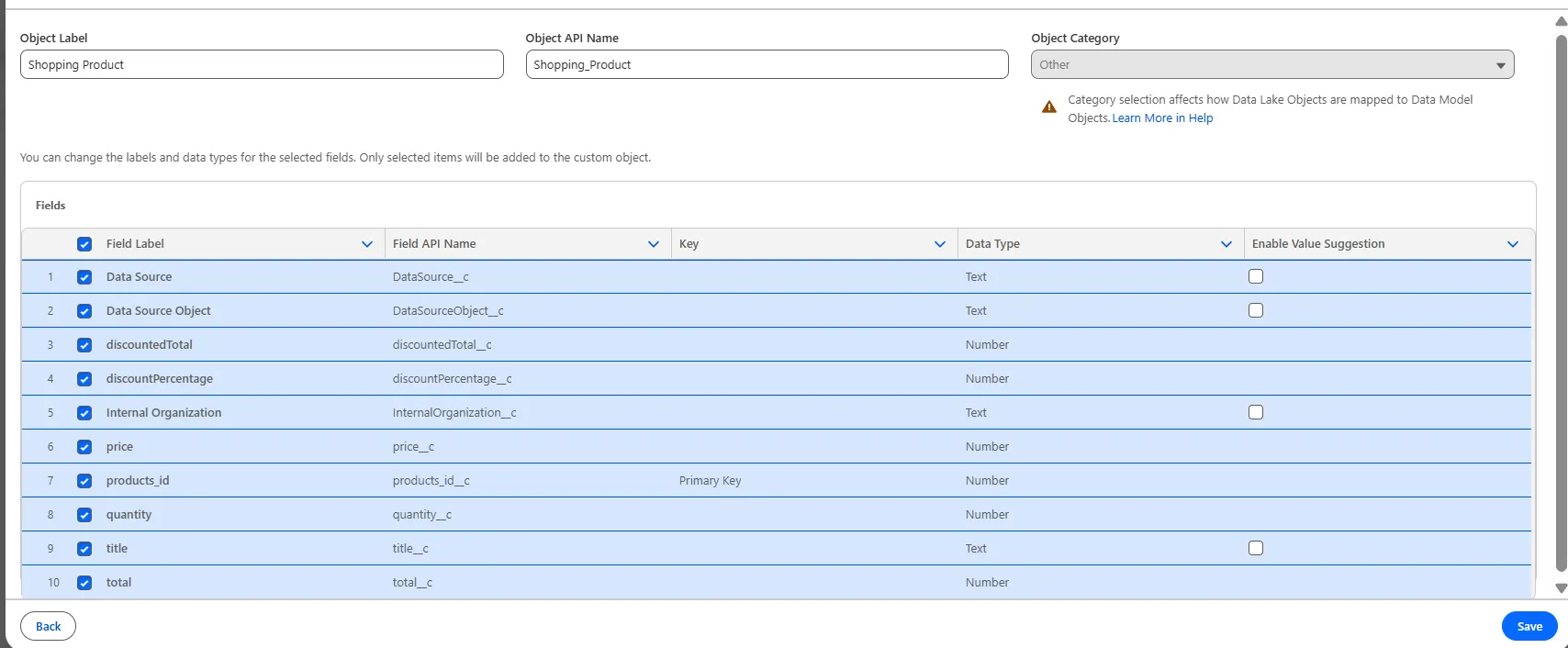Click scrollbar up arrow at top right
The image size is (1568, 648).
pyautogui.click(x=1561, y=21)
